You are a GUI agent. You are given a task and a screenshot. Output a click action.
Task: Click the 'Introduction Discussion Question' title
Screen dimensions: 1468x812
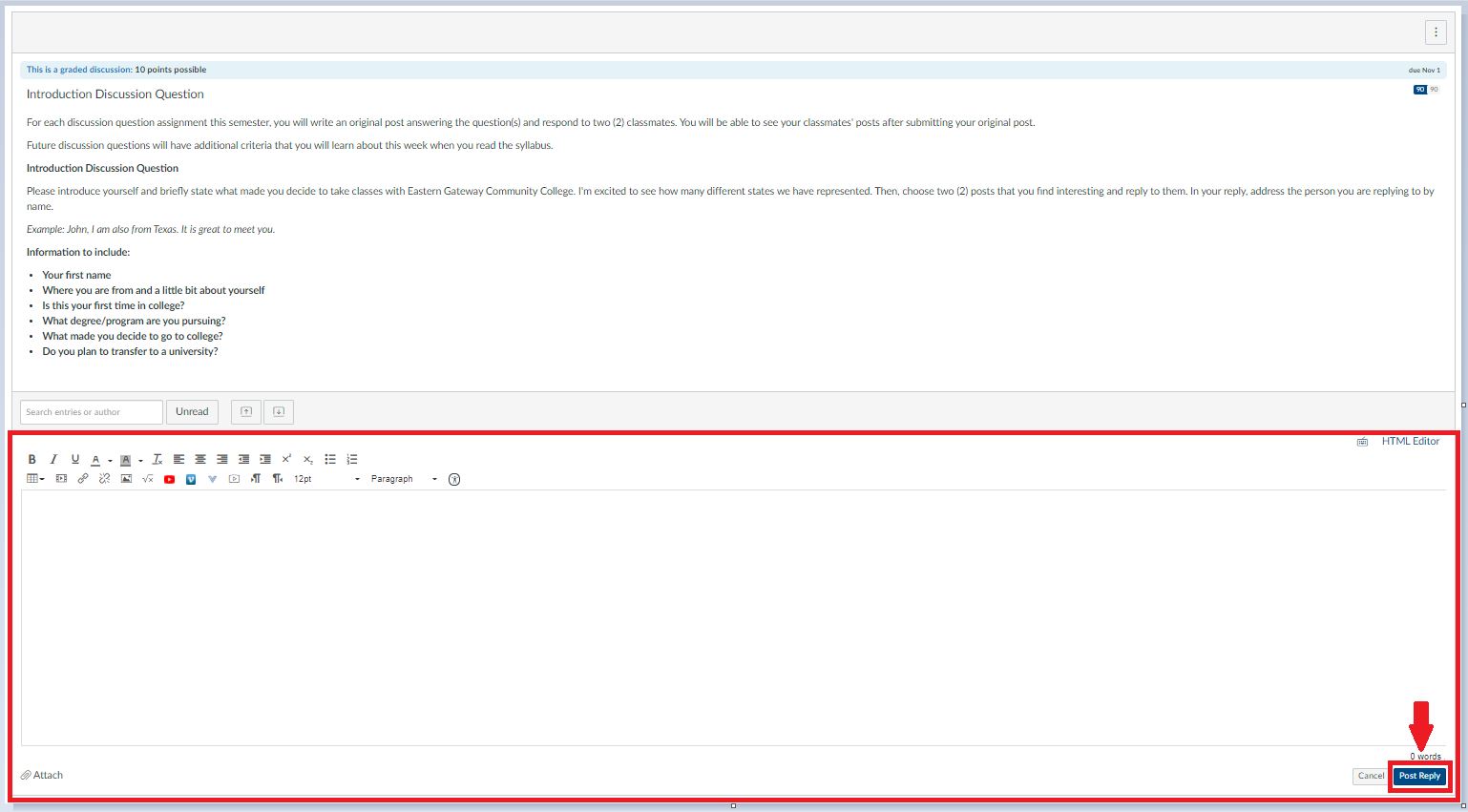point(115,94)
